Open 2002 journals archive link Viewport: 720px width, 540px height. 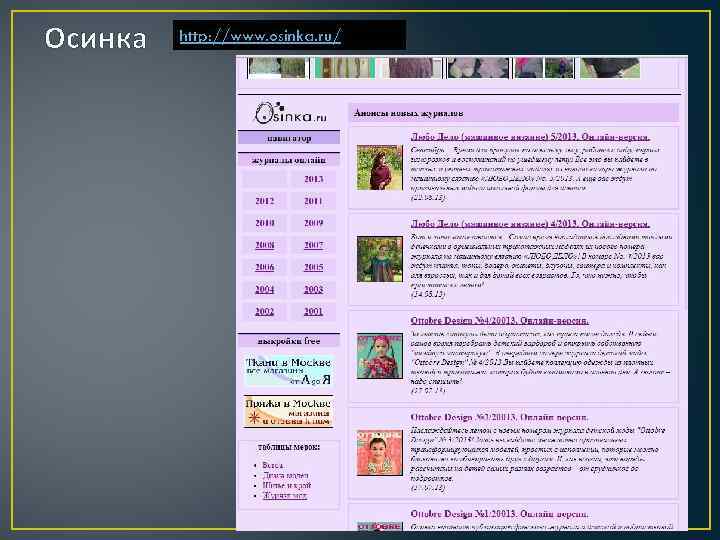pyautogui.click(x=264, y=312)
